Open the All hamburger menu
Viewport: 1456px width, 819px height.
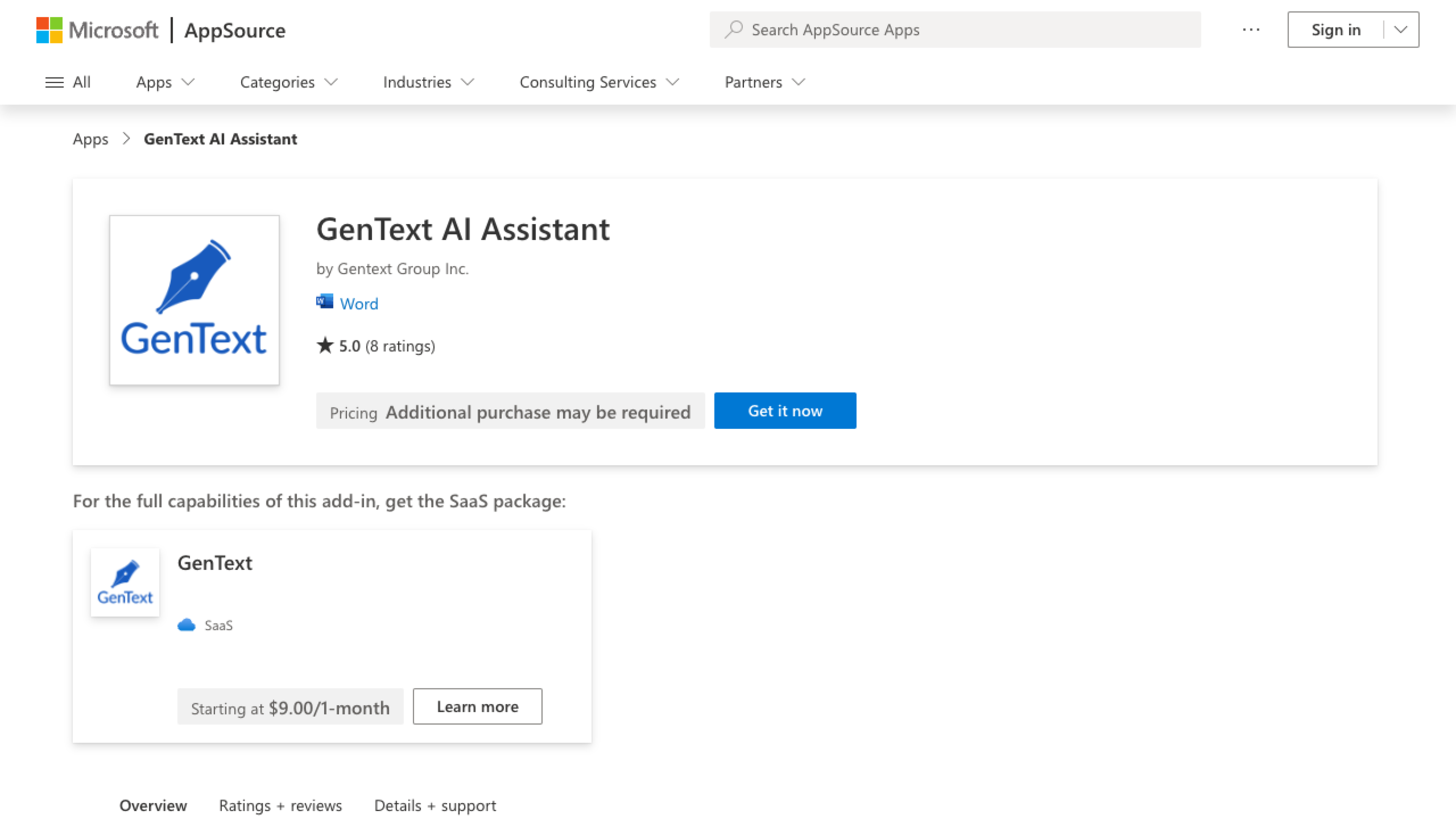click(68, 82)
